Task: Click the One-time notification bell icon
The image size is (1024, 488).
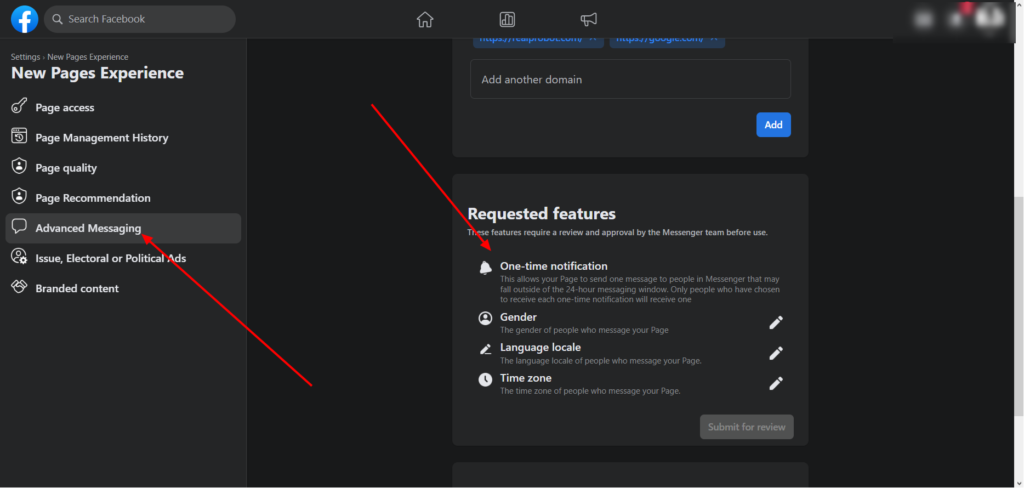Action: pos(485,267)
